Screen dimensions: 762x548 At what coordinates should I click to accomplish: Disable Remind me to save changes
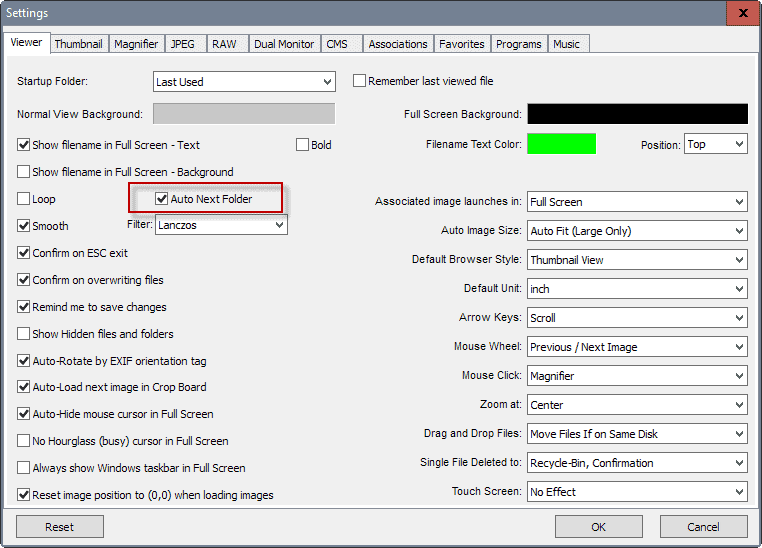click(23, 307)
